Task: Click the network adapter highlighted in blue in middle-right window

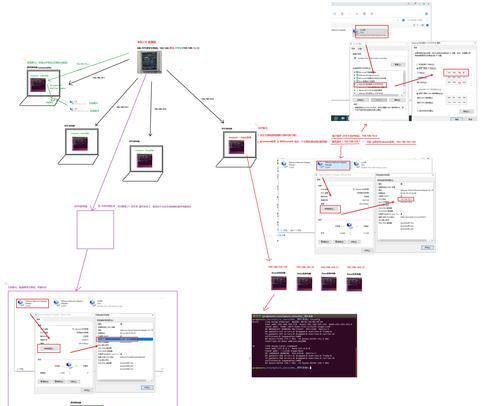Action: coord(333,165)
